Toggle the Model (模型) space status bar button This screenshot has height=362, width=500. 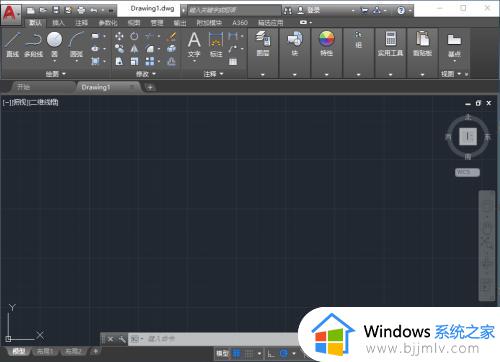pyautogui.click(x=222, y=353)
